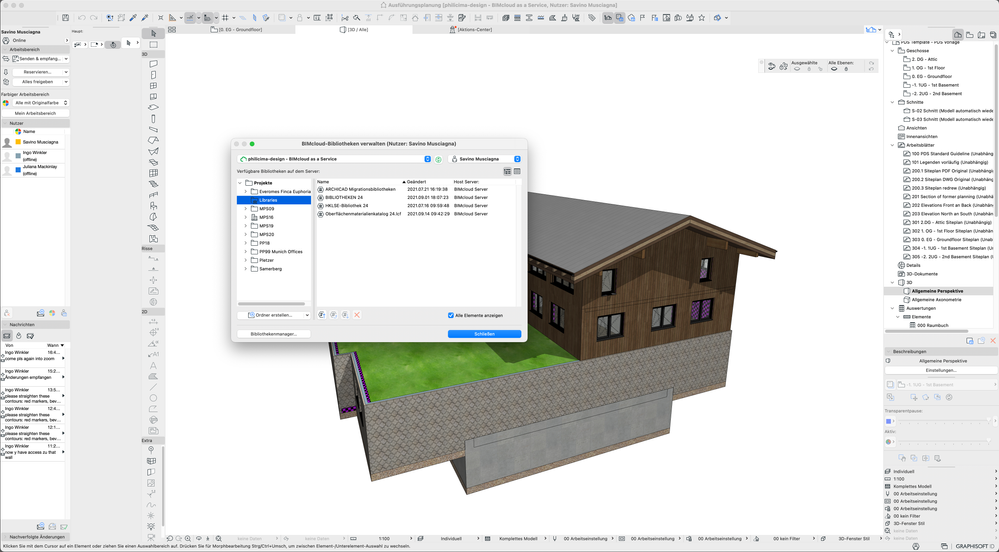Select the Wall tool in the toolbox
Viewport: 999px width, 552px height.
pyautogui.click(x=153, y=64)
